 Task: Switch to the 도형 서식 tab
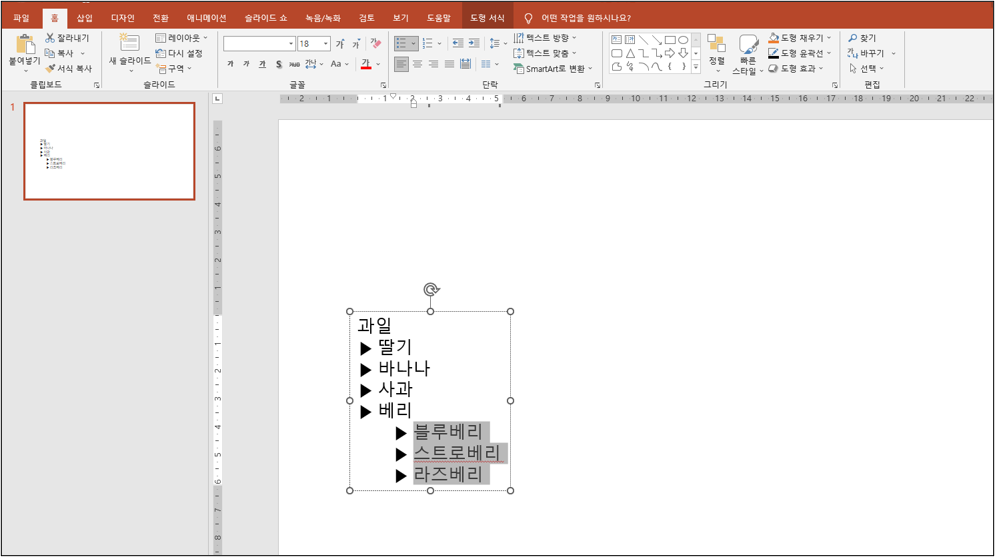coord(487,18)
